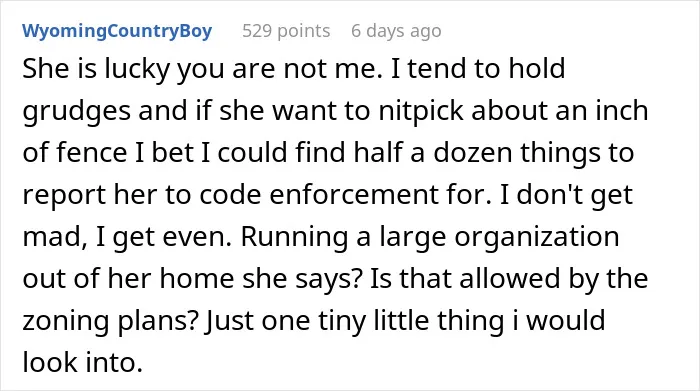This screenshot has width=700, height=391.
Task: Click the comment's opening word "She"
Action: point(46,69)
